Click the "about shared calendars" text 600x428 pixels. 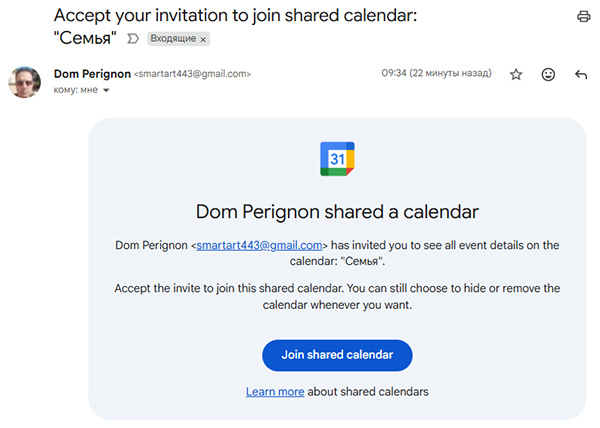(x=368, y=392)
